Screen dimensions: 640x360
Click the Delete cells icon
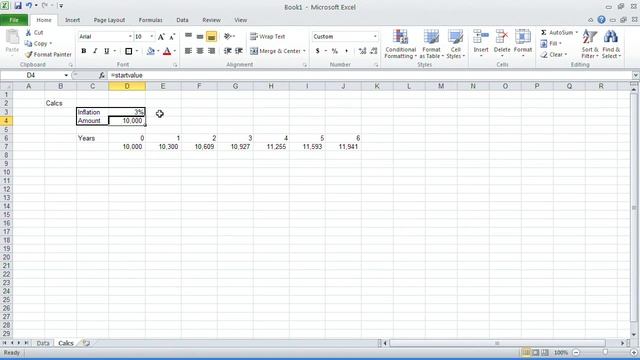point(502,38)
